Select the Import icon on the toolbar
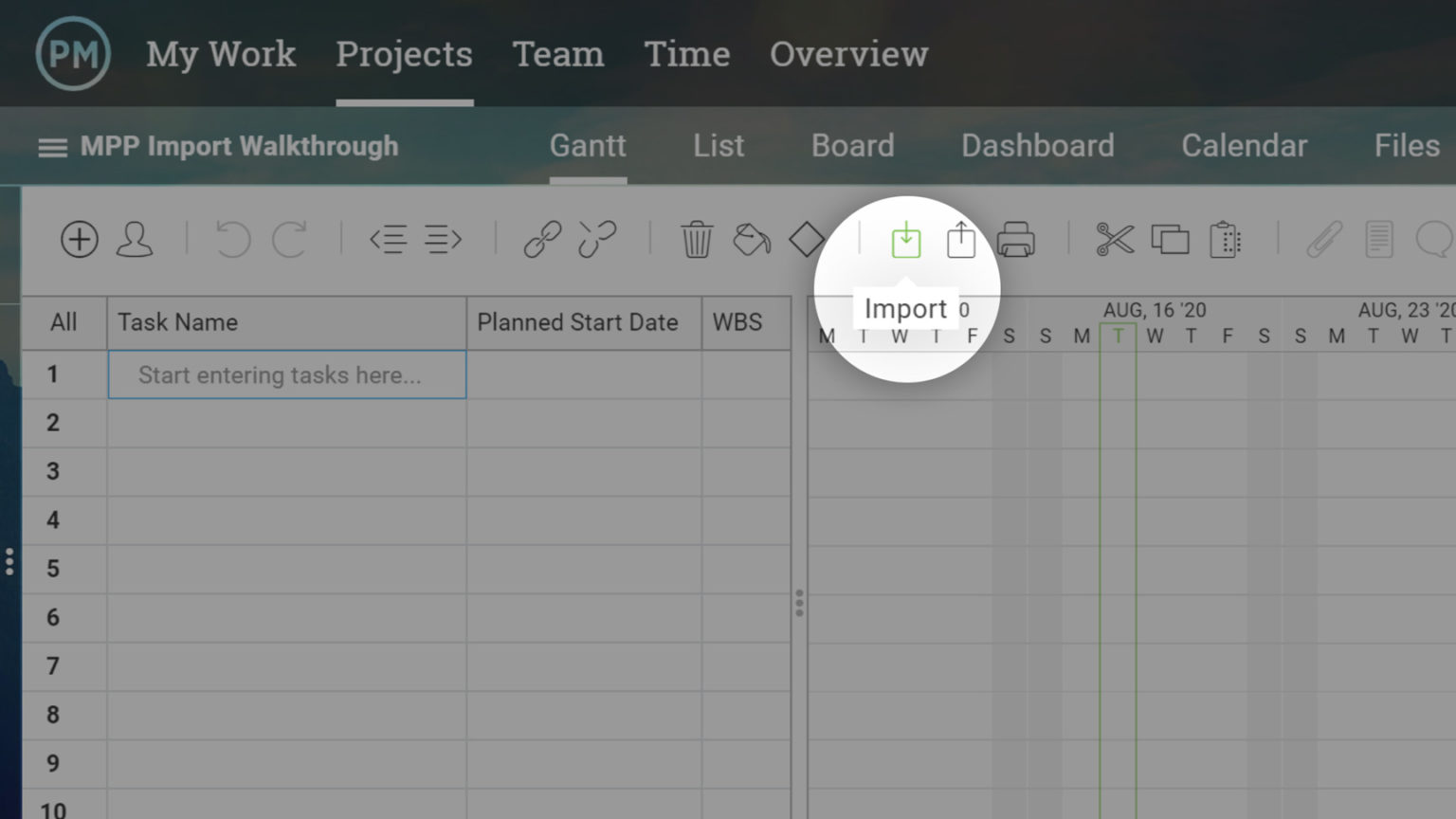The height and width of the screenshot is (819, 1456). click(907, 240)
